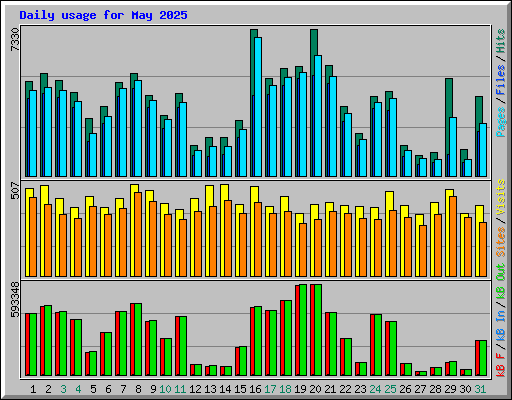The height and width of the screenshot is (400, 512).
Task: Select day 21 label on x-axis
Action: 330,389
